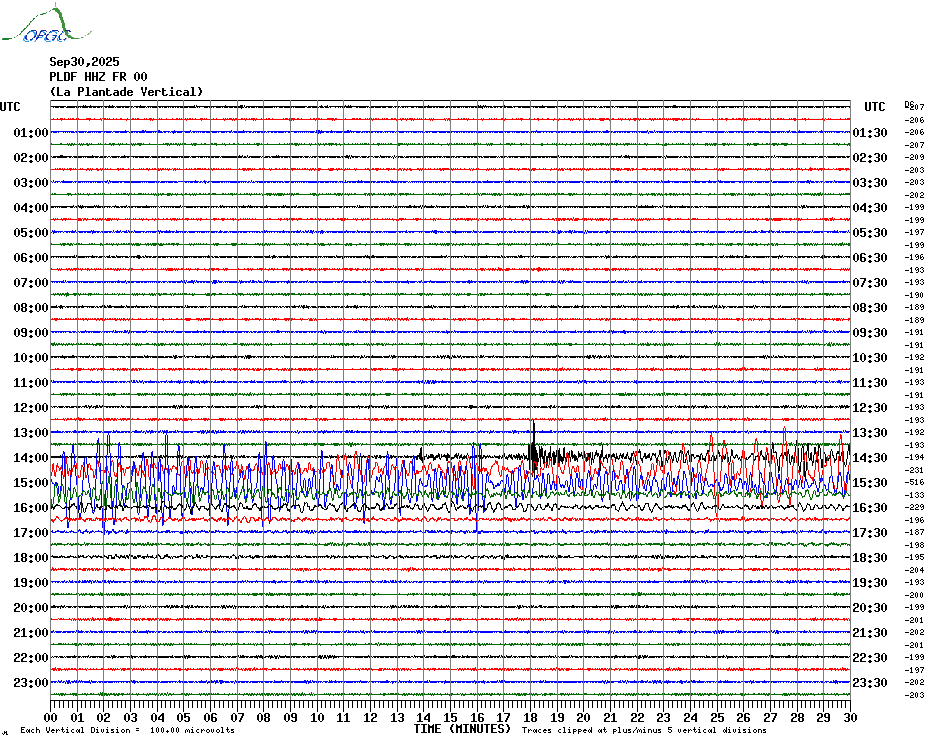This screenshot has width=930, height=744.
Task: Click the station code PLDF HHZ FR 00
Action: tap(98, 77)
